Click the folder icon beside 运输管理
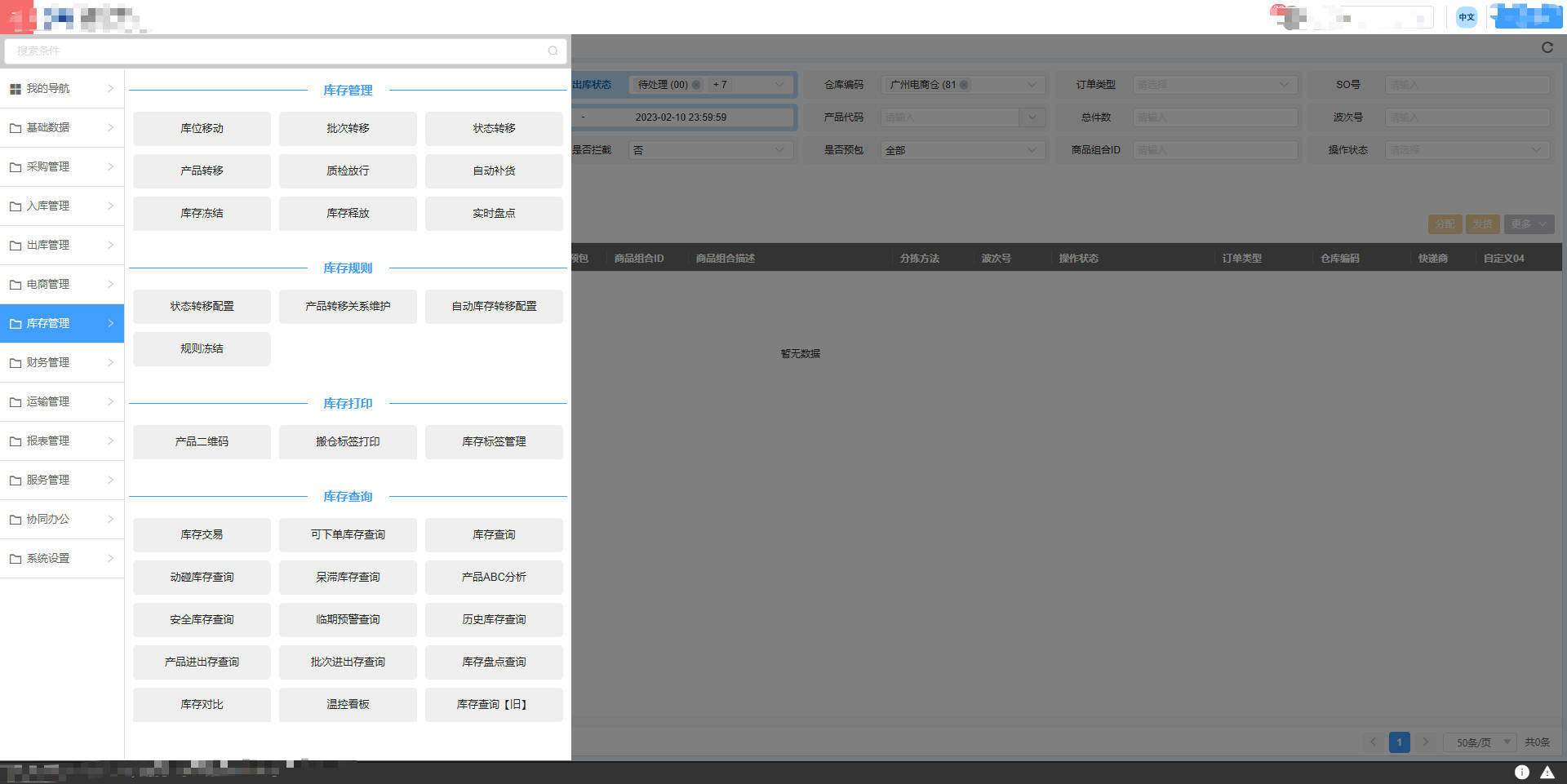Viewport: 1567px width, 784px height. coord(16,402)
